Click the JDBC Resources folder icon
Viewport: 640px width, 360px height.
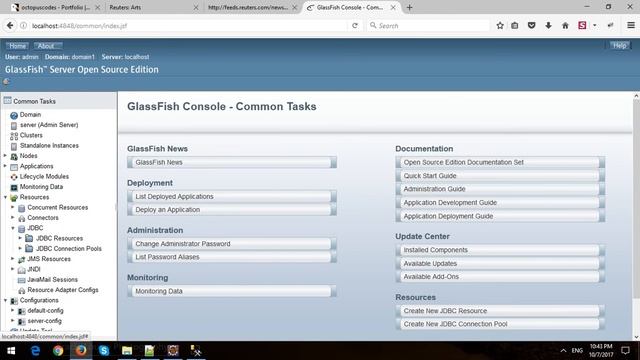(29, 238)
